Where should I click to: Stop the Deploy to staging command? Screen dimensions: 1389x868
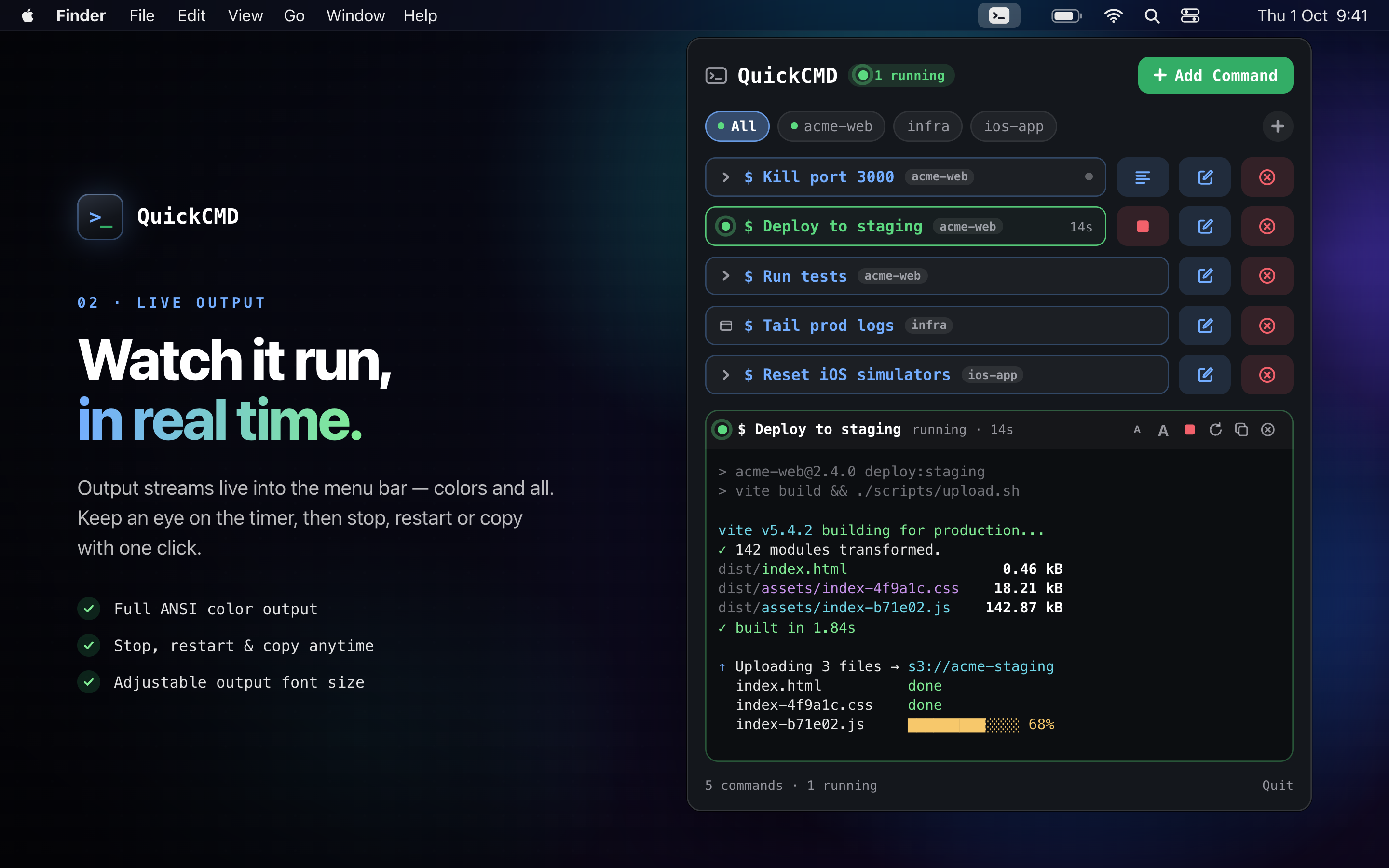[1142, 226]
